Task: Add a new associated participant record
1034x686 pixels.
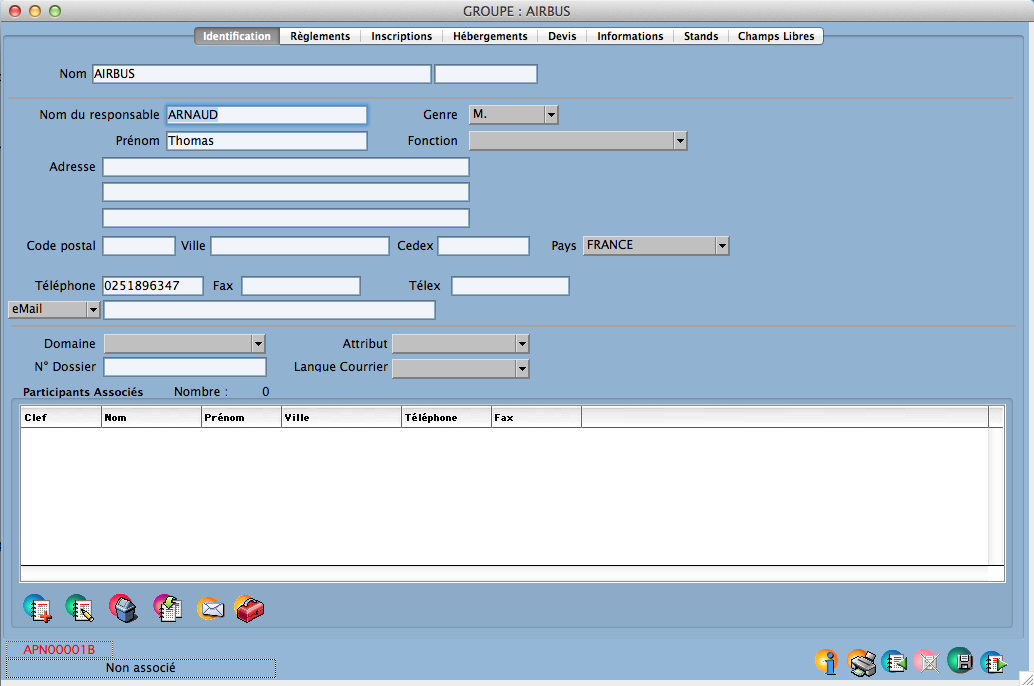Action: click(x=38, y=608)
